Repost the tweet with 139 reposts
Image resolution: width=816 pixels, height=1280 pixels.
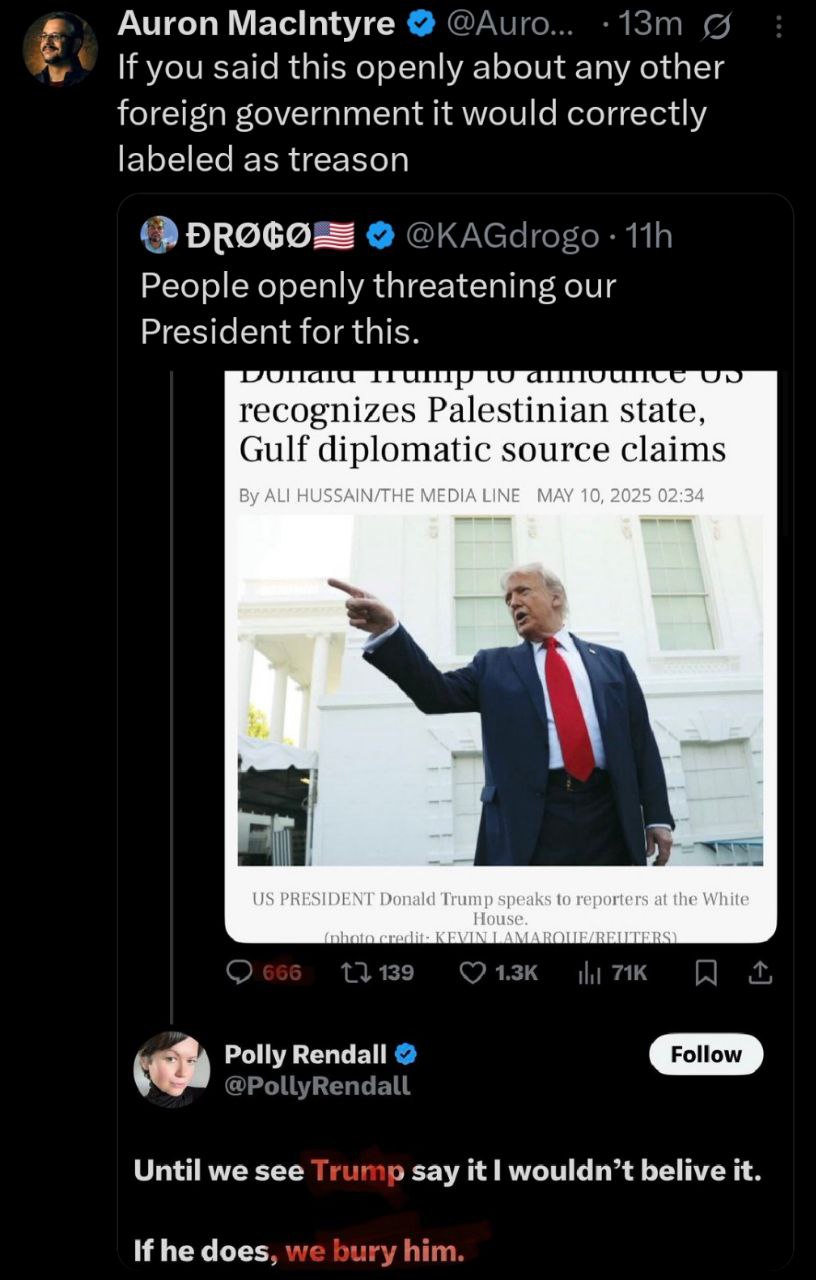tap(378, 972)
